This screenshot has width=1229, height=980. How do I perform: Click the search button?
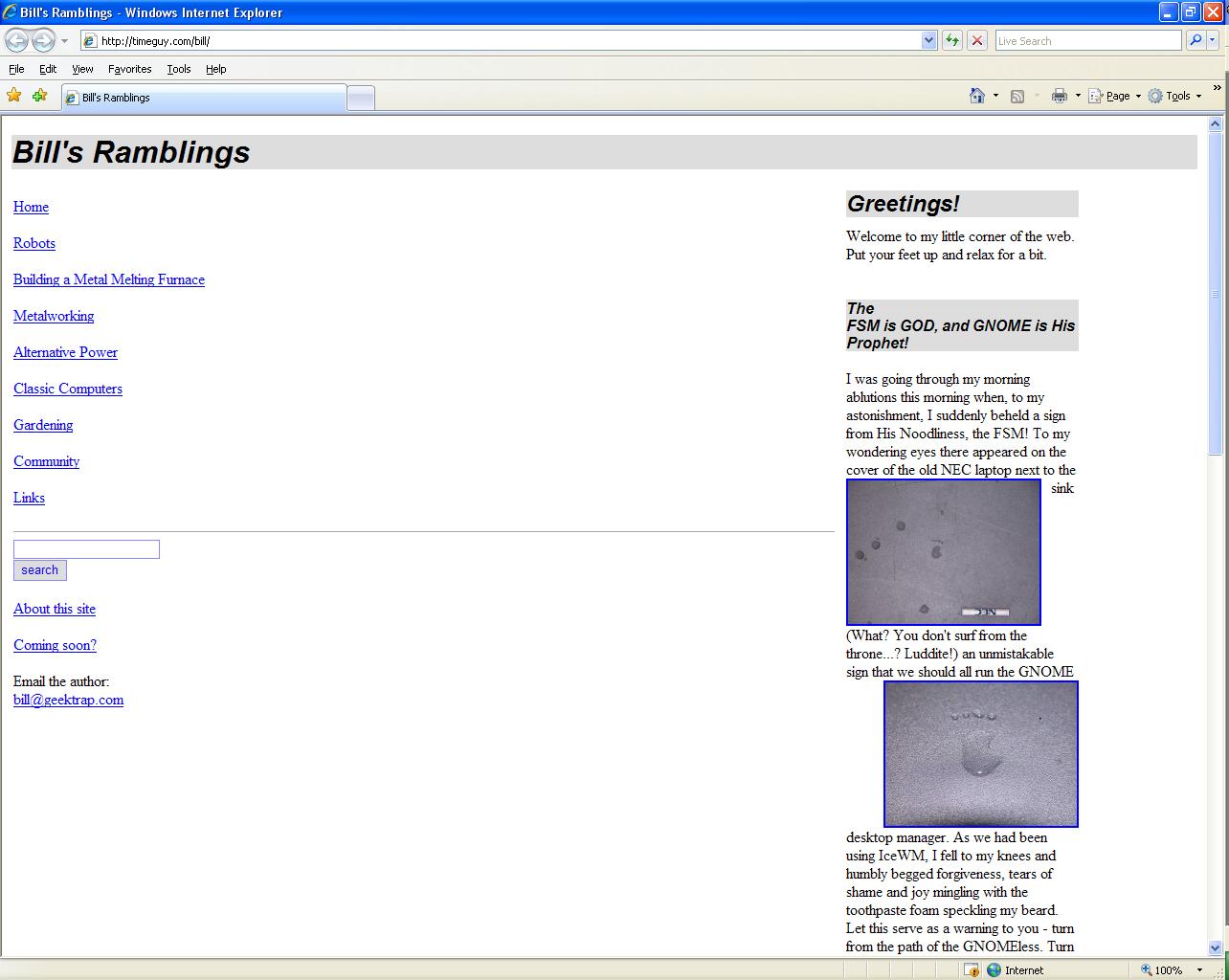click(40, 570)
